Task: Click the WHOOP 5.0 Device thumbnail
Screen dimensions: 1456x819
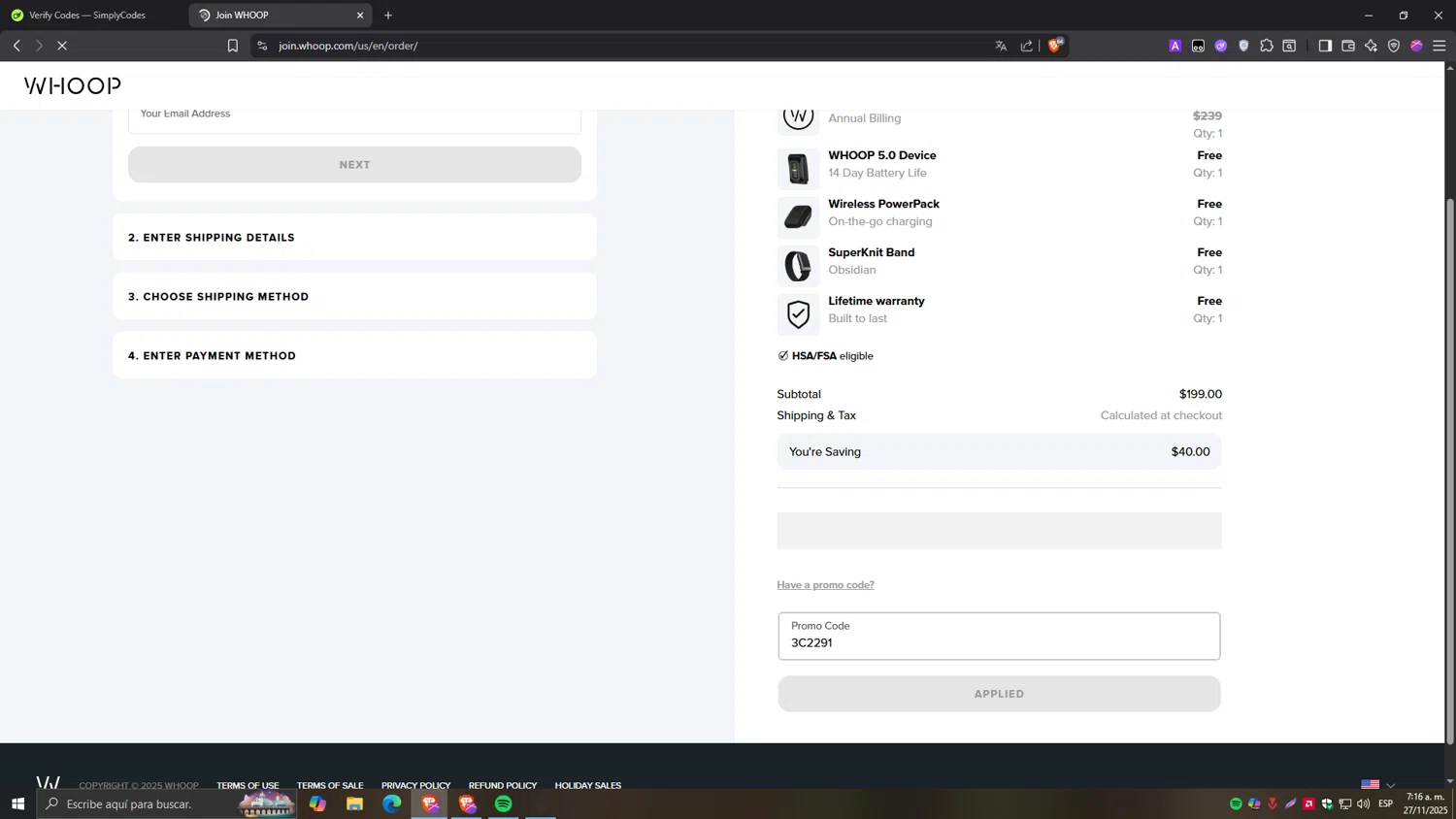Action: [x=798, y=169]
